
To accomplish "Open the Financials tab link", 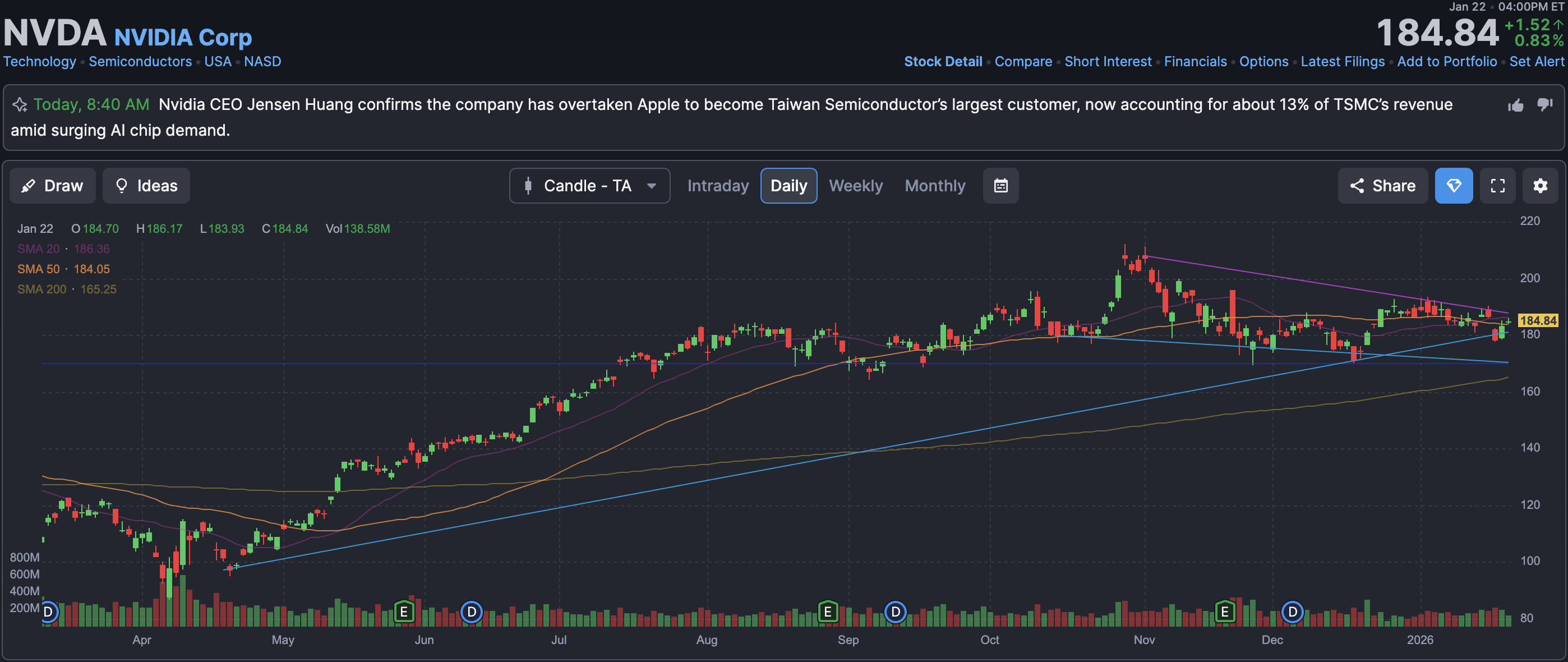I will (x=1195, y=62).
